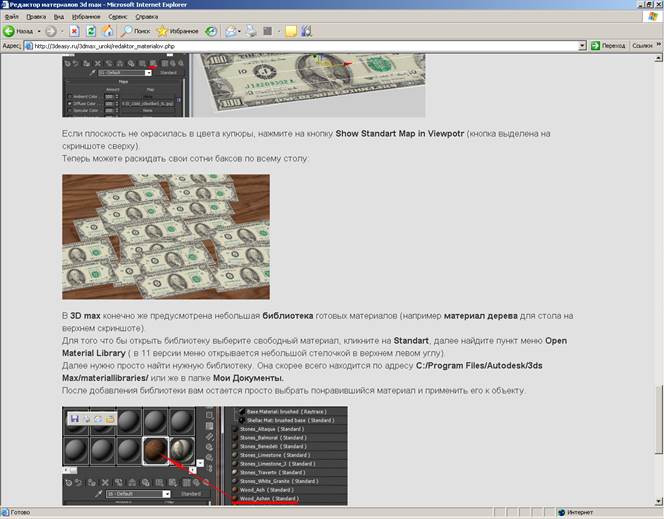664x519 pixels.
Task: Open the Mail button dropdown arrow
Action: (x=239, y=31)
